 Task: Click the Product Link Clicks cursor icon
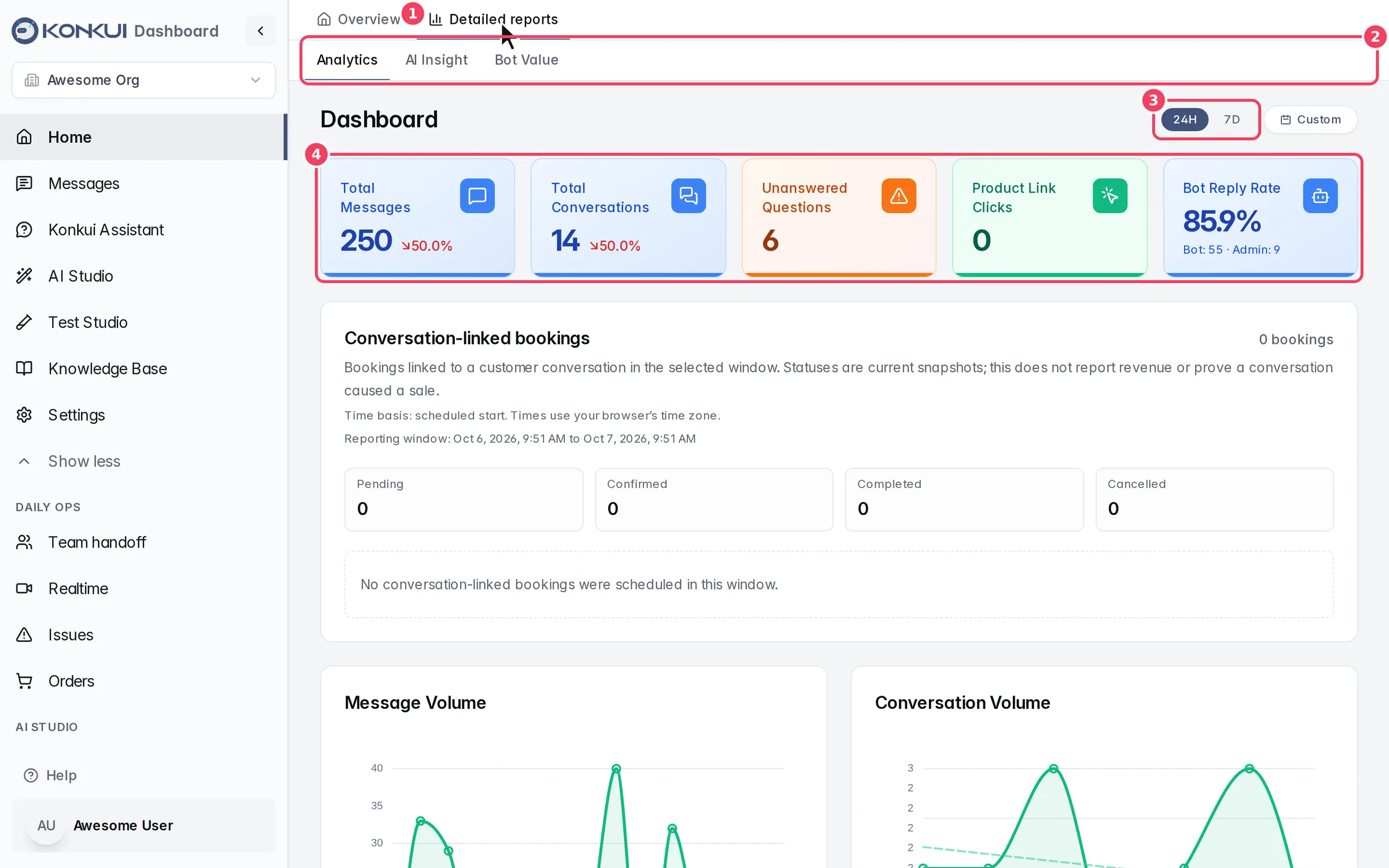click(1110, 196)
